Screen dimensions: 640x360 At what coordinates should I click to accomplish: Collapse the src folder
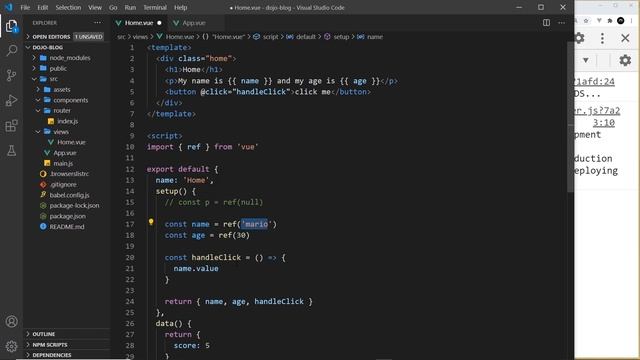[67, 79]
